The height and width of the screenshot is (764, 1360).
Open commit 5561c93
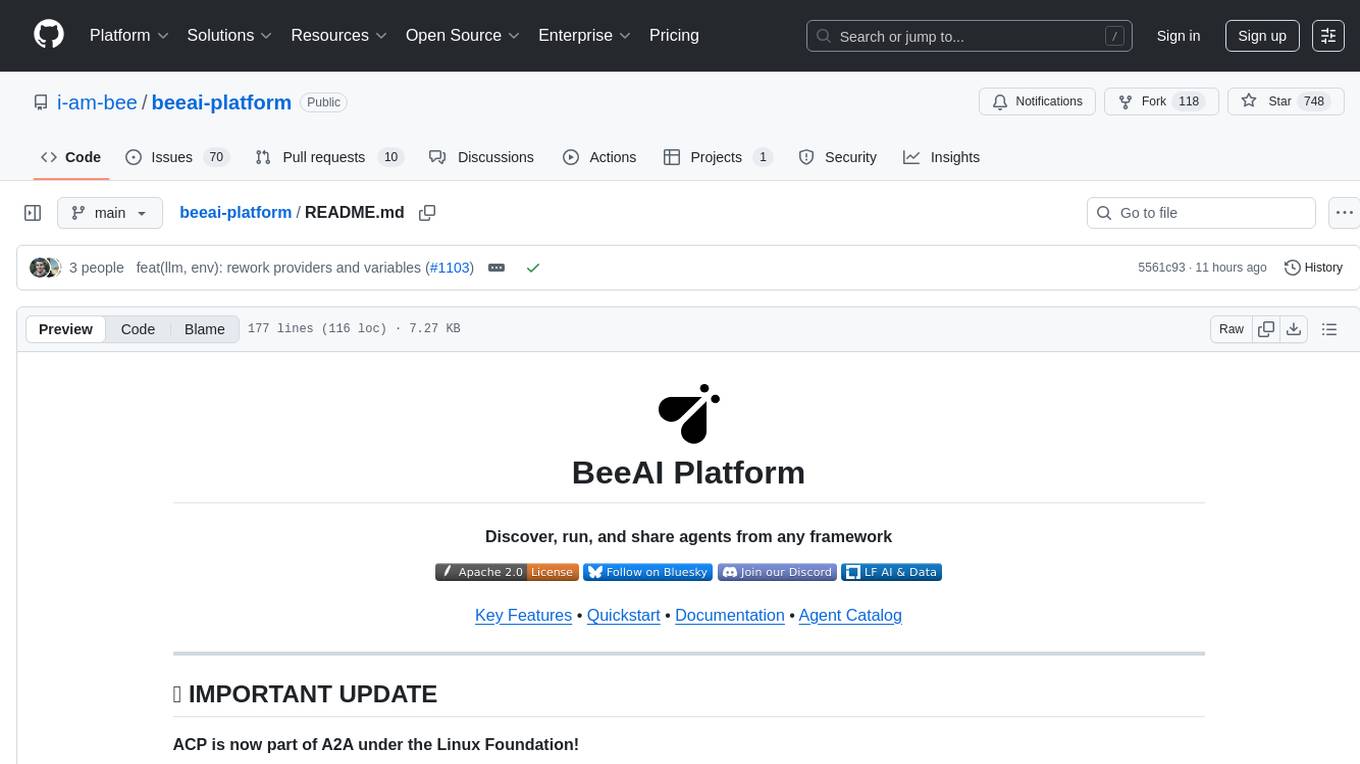pyautogui.click(x=1161, y=268)
